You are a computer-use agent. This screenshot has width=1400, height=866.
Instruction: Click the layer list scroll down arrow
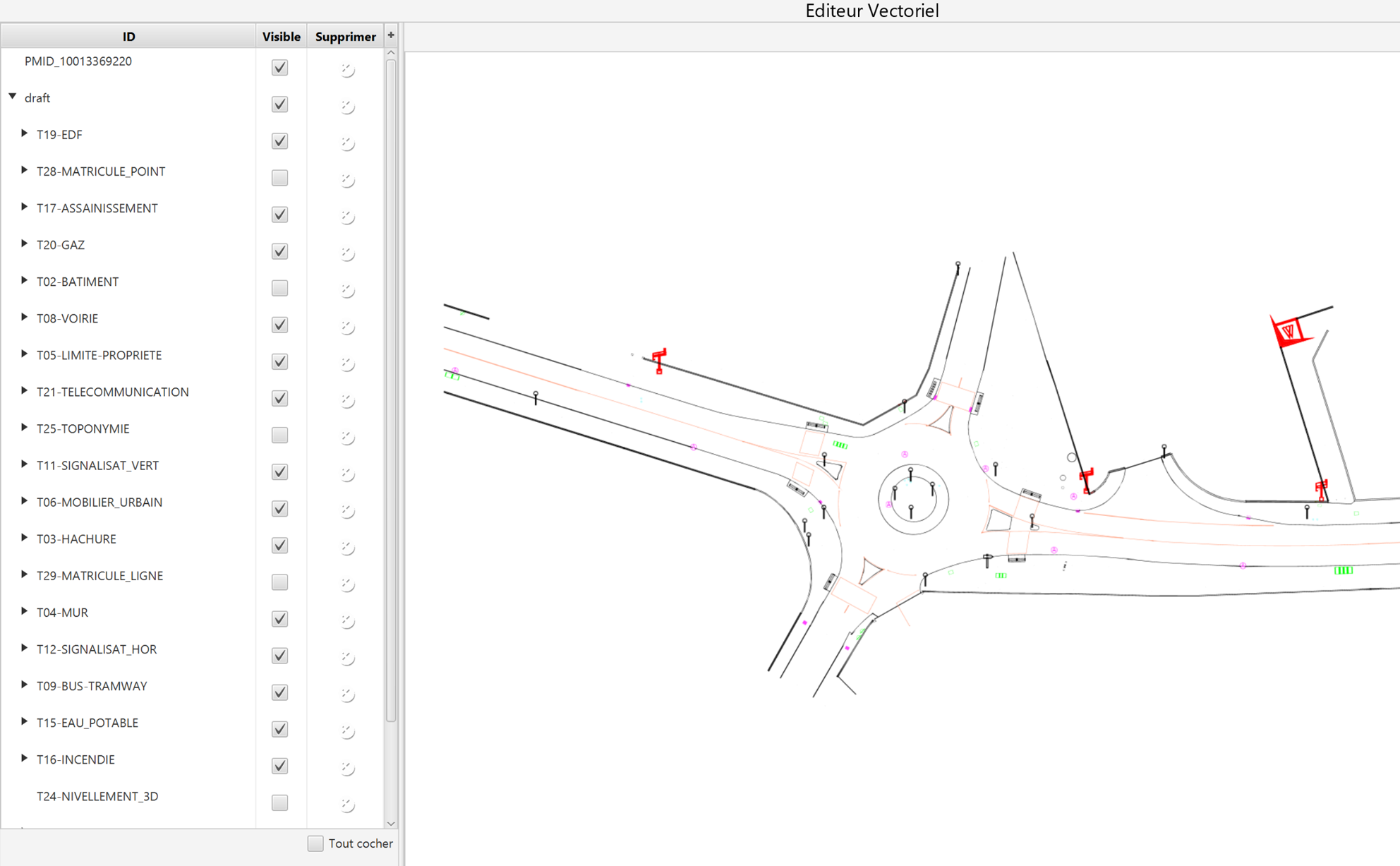click(391, 823)
